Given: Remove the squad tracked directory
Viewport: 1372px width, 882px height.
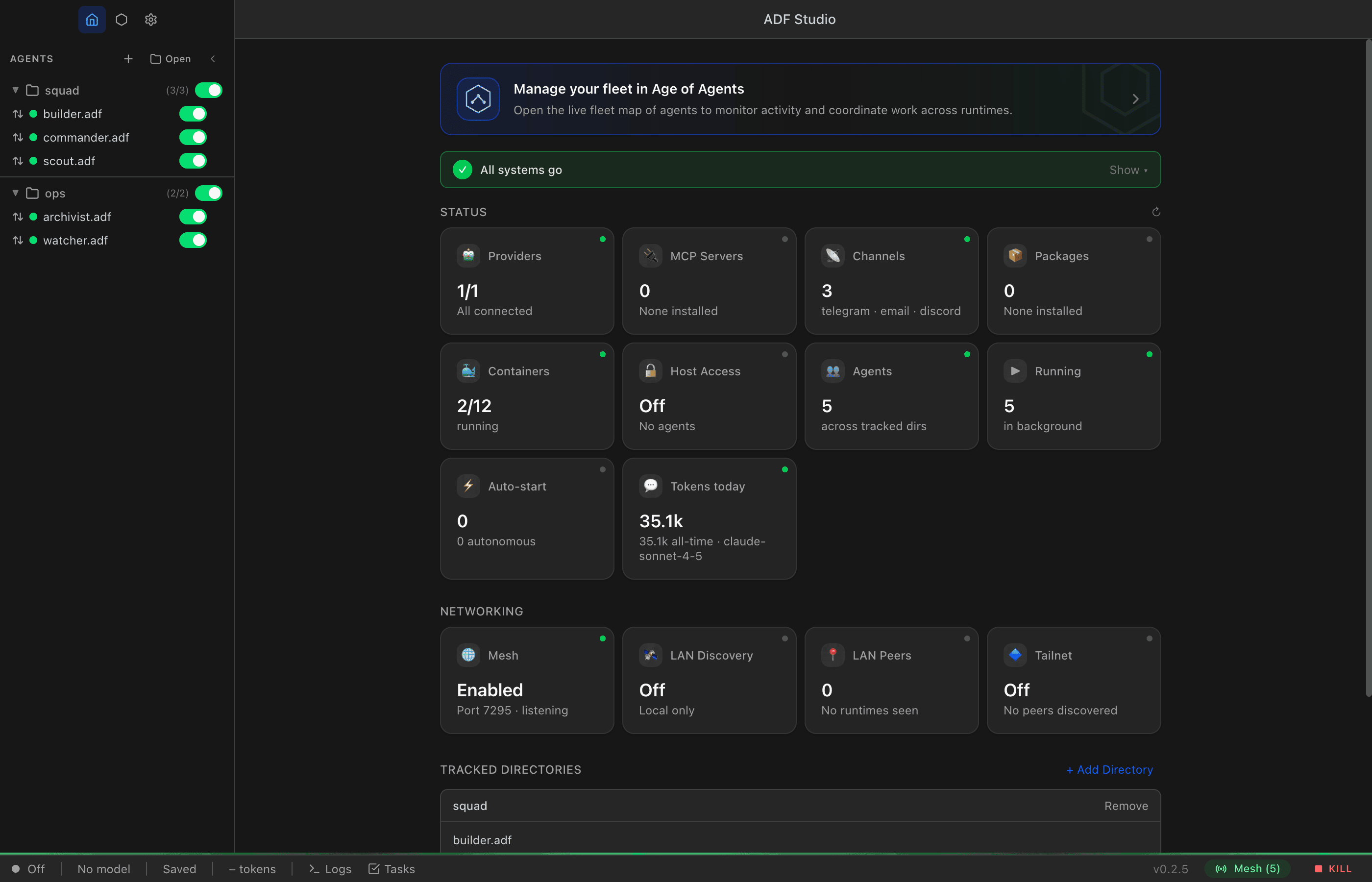Looking at the screenshot, I should pos(1126,806).
